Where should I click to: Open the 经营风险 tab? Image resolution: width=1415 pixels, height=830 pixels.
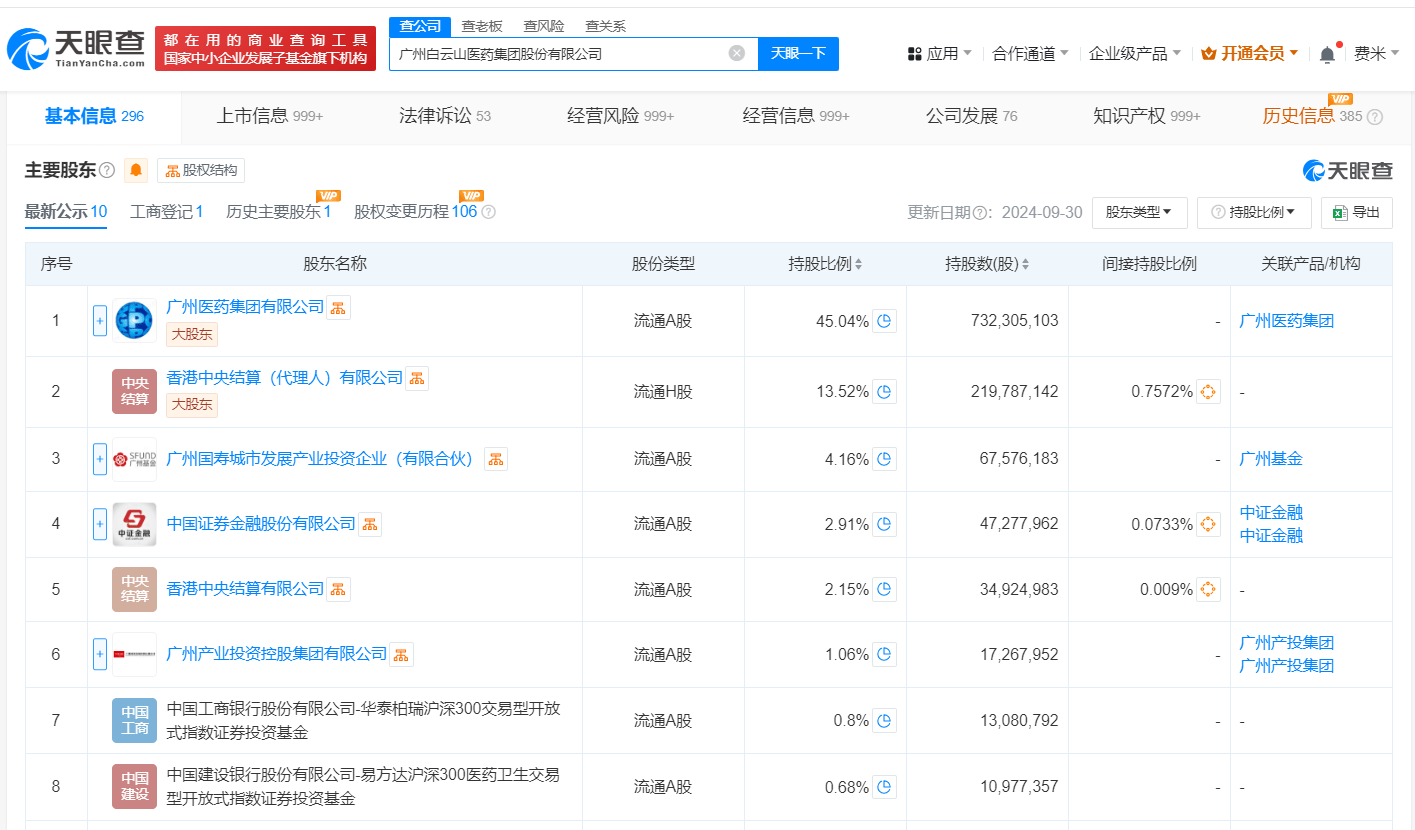click(x=620, y=116)
